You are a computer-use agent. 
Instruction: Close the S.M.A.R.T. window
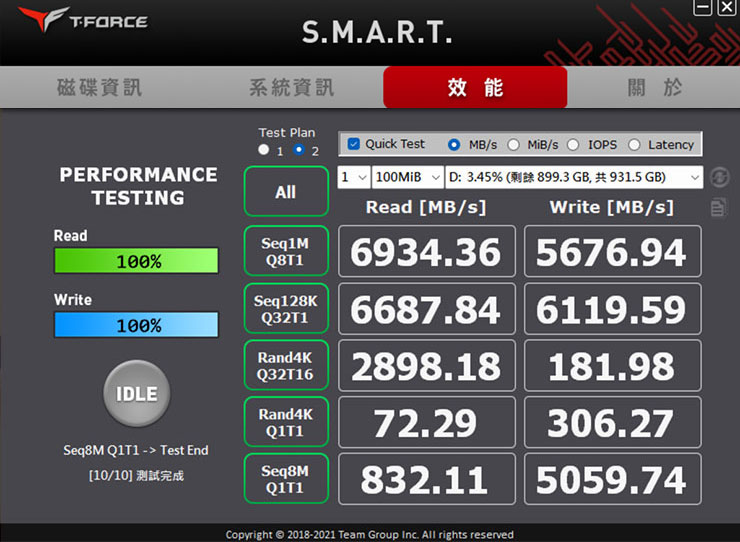[727, 8]
